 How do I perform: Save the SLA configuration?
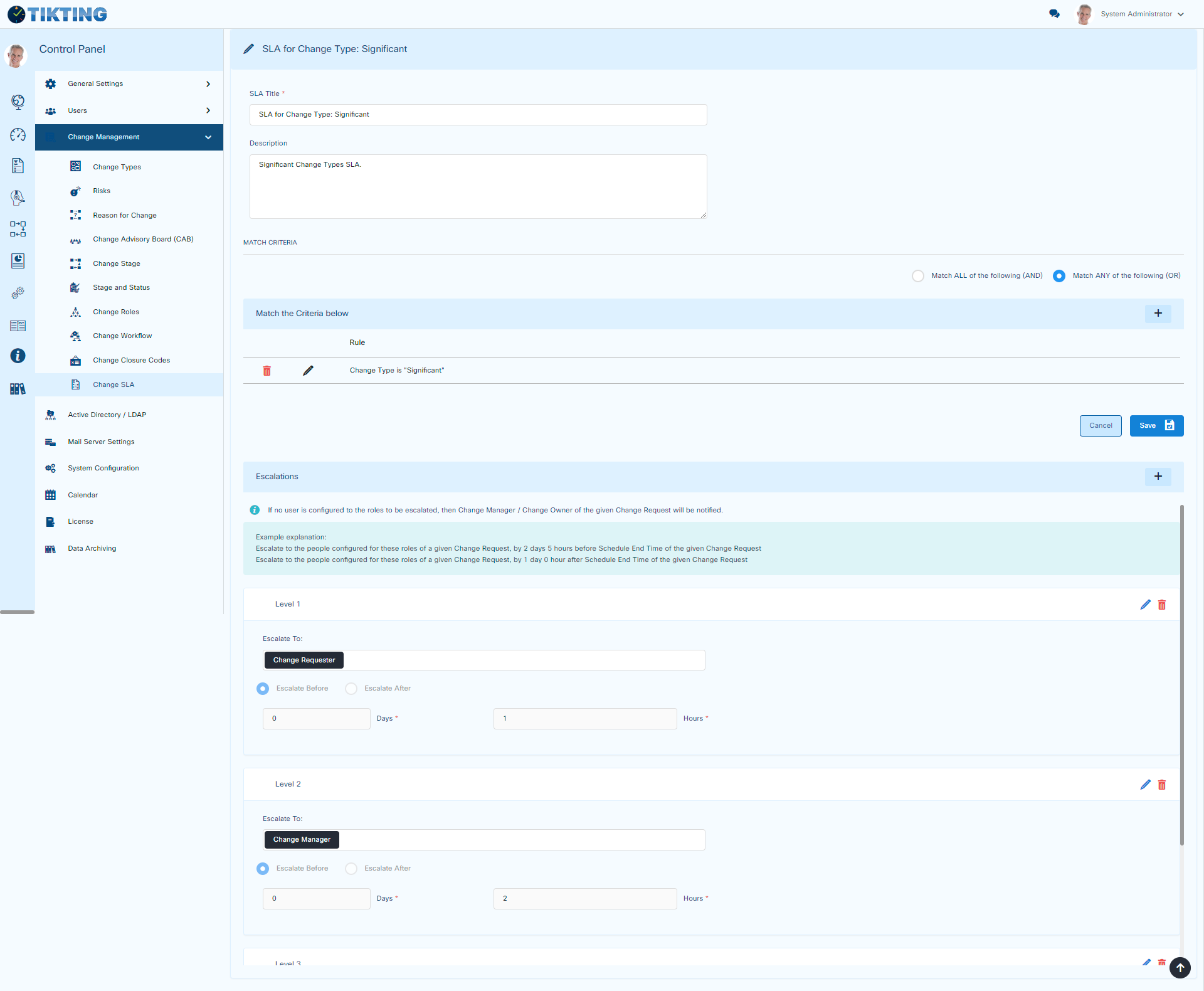pos(1156,425)
